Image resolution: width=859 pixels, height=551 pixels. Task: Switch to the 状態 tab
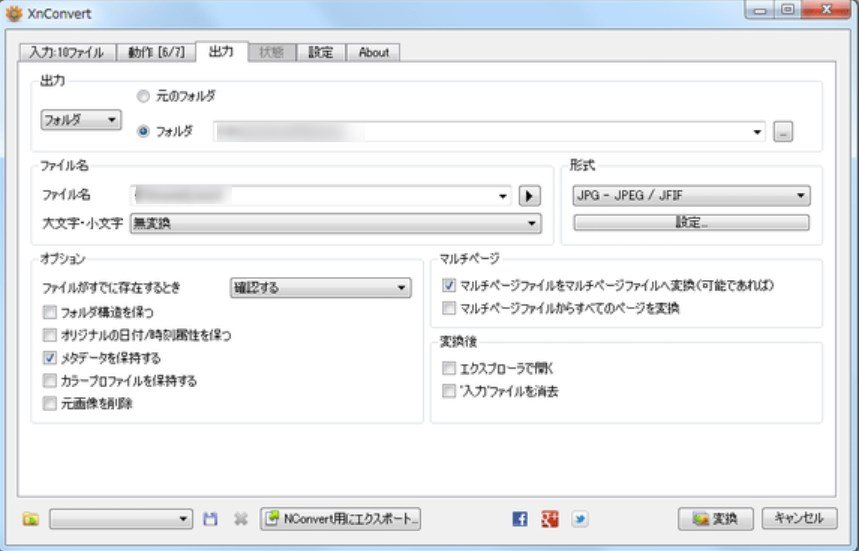[271, 53]
